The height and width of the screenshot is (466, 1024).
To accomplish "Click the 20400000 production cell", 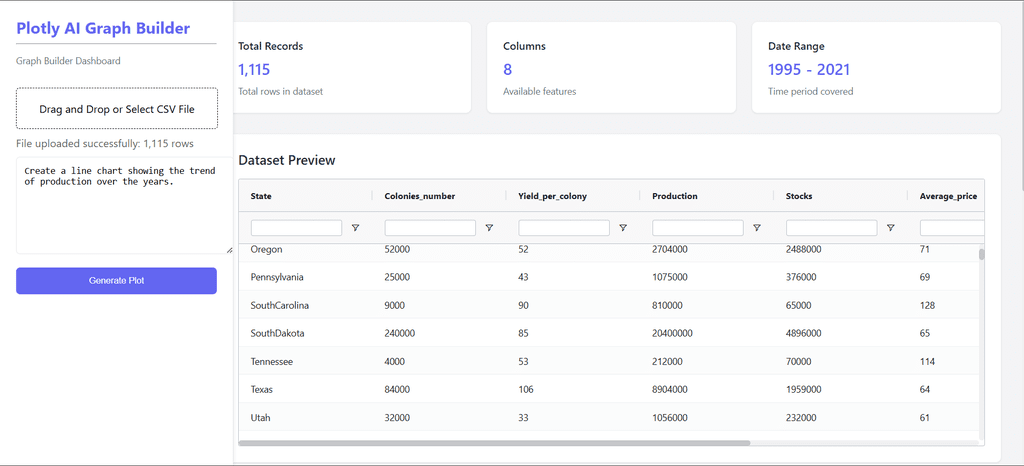I will point(673,334).
